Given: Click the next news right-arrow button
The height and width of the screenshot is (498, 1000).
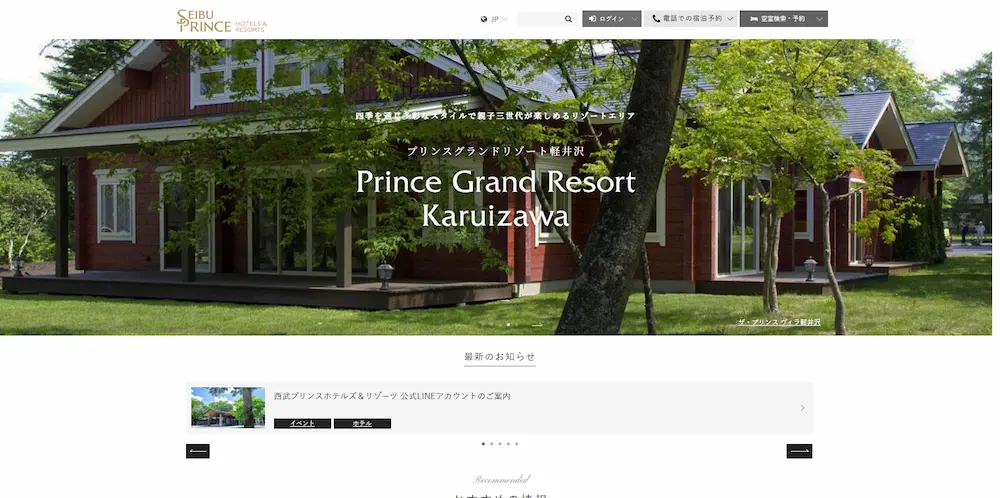Looking at the screenshot, I should (799, 451).
